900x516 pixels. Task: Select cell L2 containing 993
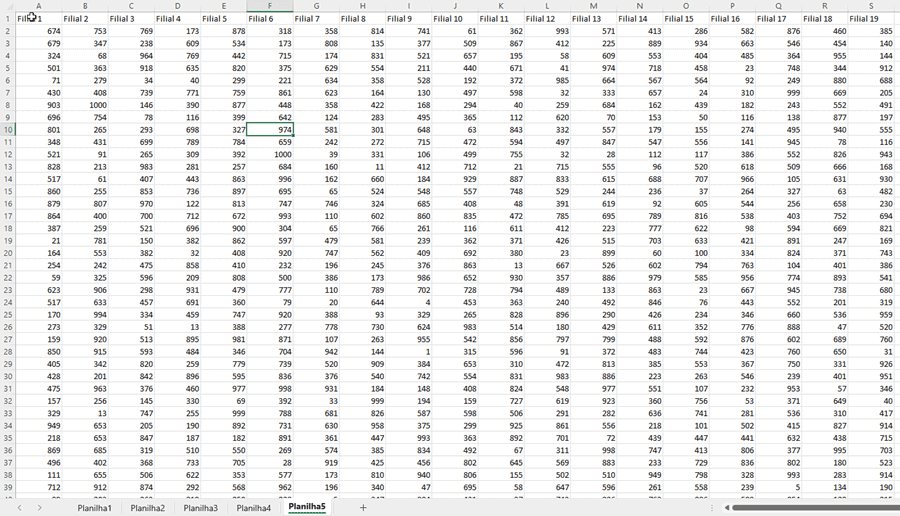coord(547,31)
